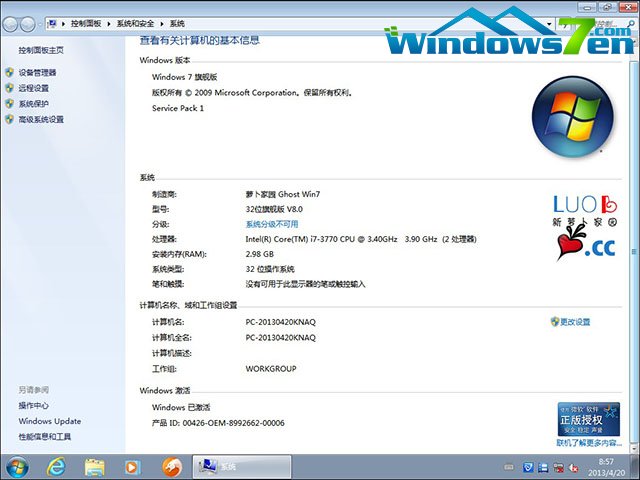The image size is (640, 480).
Task: Open the shield icon beside 高级系统设置
Action: (10, 119)
